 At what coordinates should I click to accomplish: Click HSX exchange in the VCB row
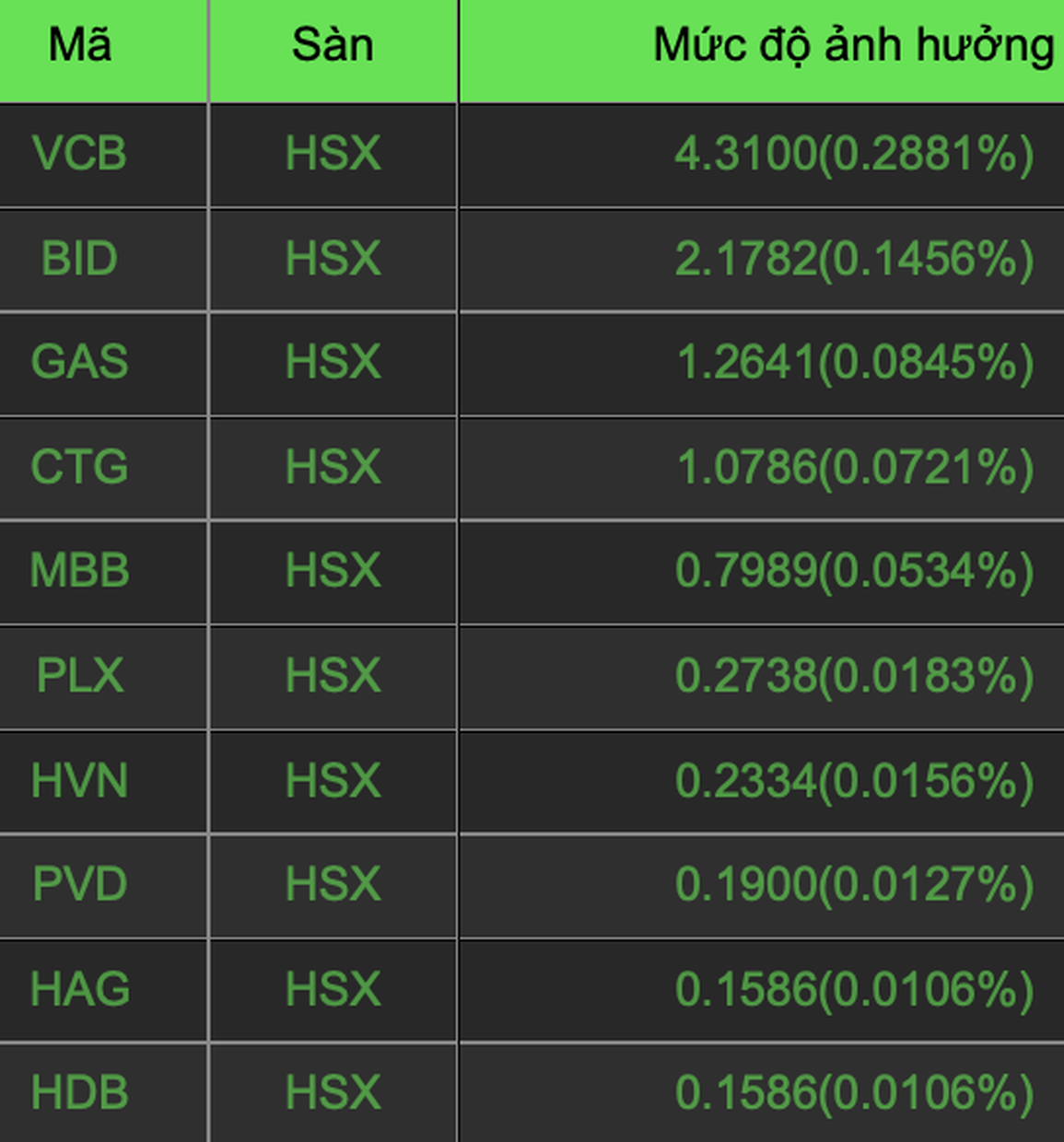333,153
